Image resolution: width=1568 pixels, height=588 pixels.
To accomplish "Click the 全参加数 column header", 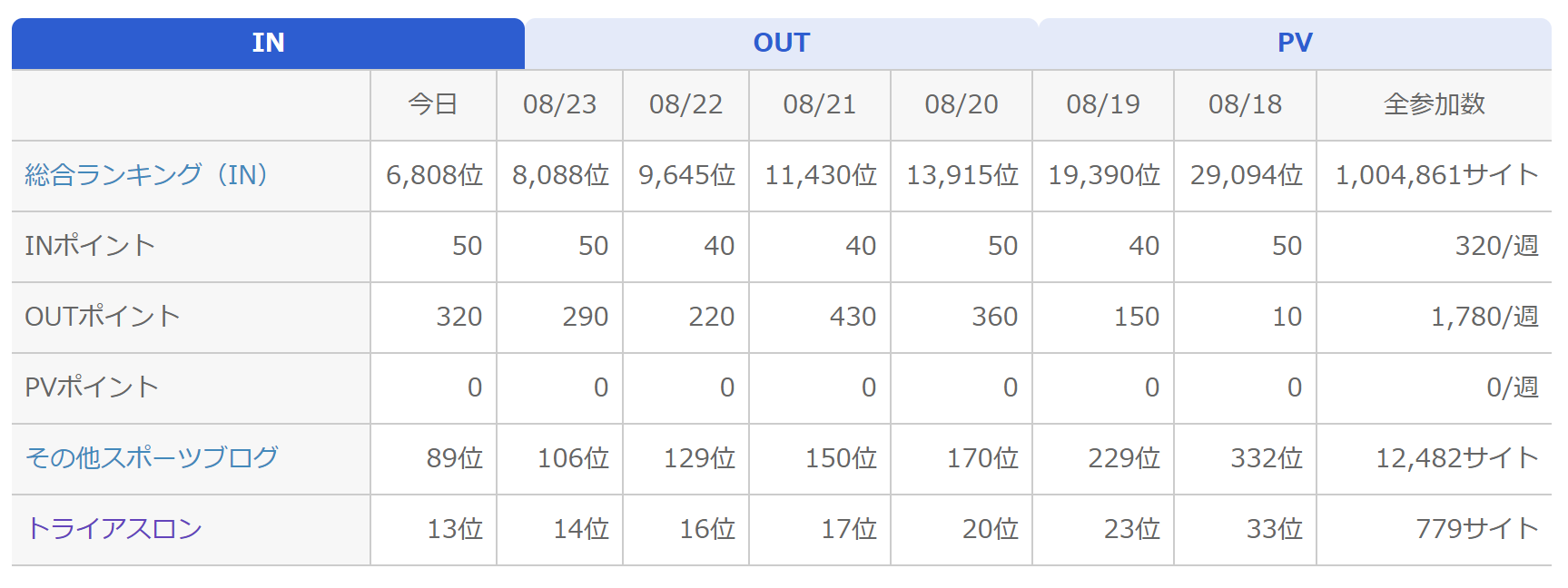I will pos(1435,104).
